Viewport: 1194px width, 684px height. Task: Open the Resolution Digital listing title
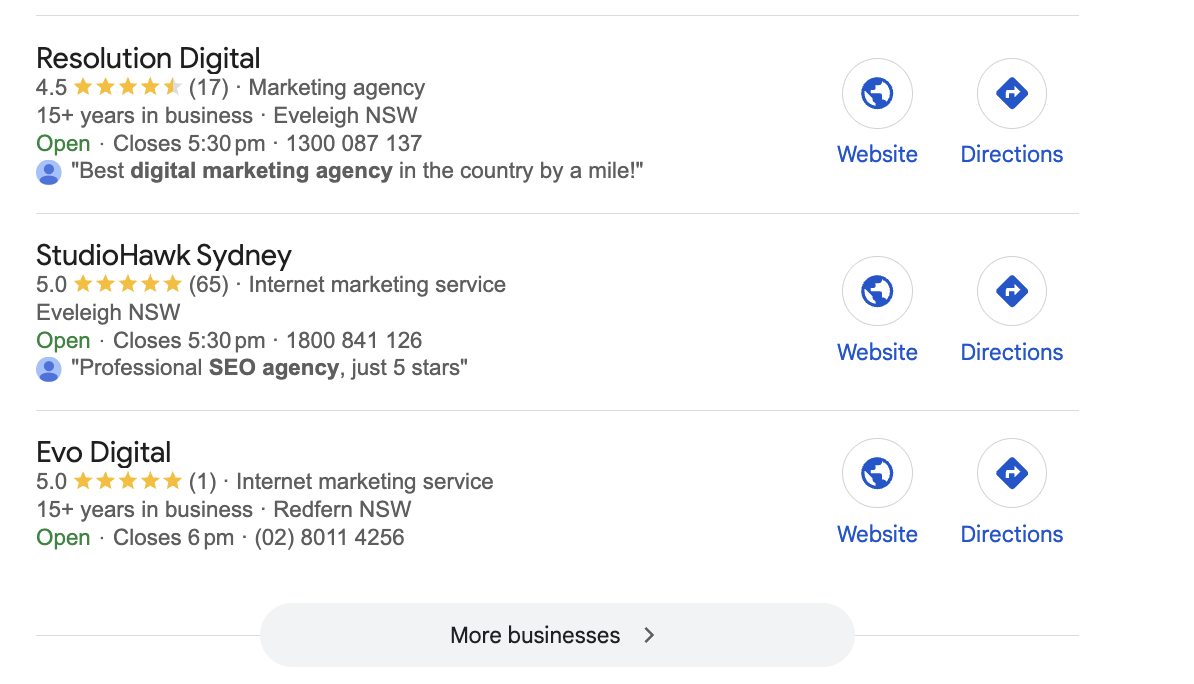coord(148,58)
